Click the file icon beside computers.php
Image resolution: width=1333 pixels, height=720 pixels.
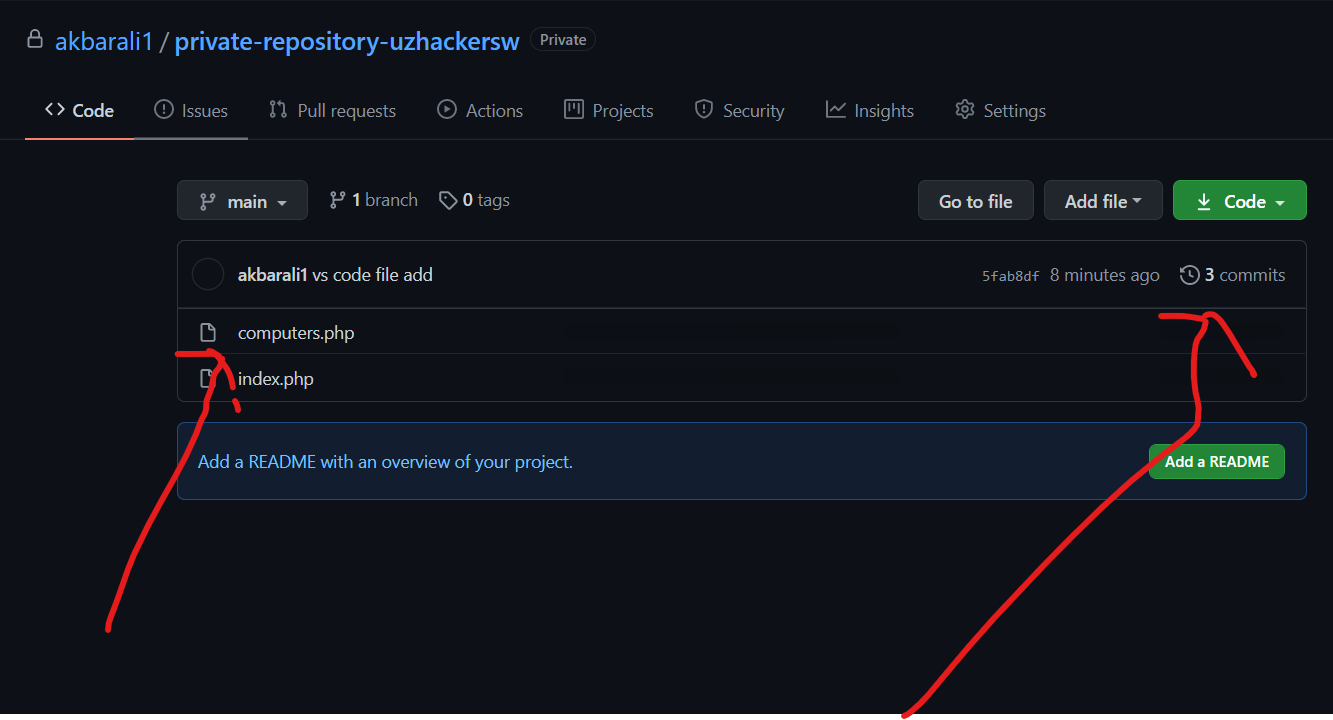click(x=208, y=333)
